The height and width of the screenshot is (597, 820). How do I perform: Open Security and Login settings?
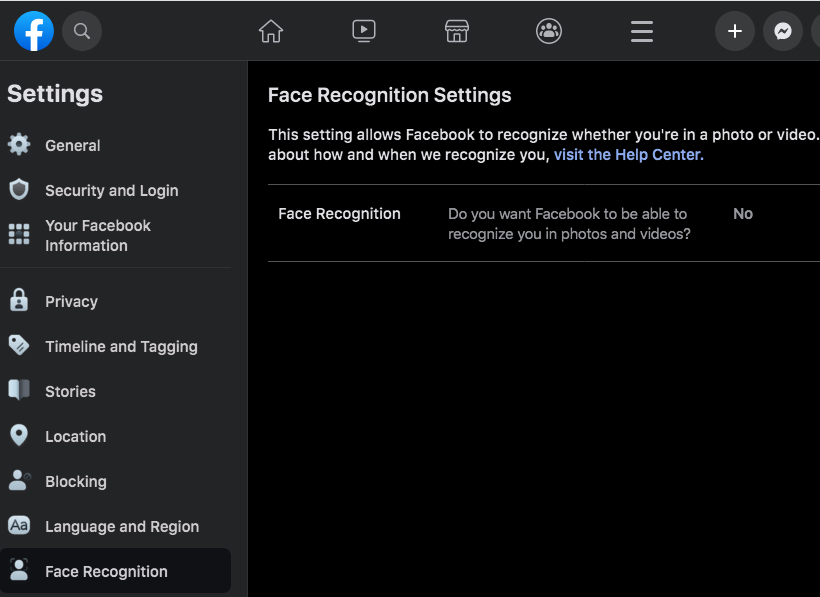pos(112,190)
